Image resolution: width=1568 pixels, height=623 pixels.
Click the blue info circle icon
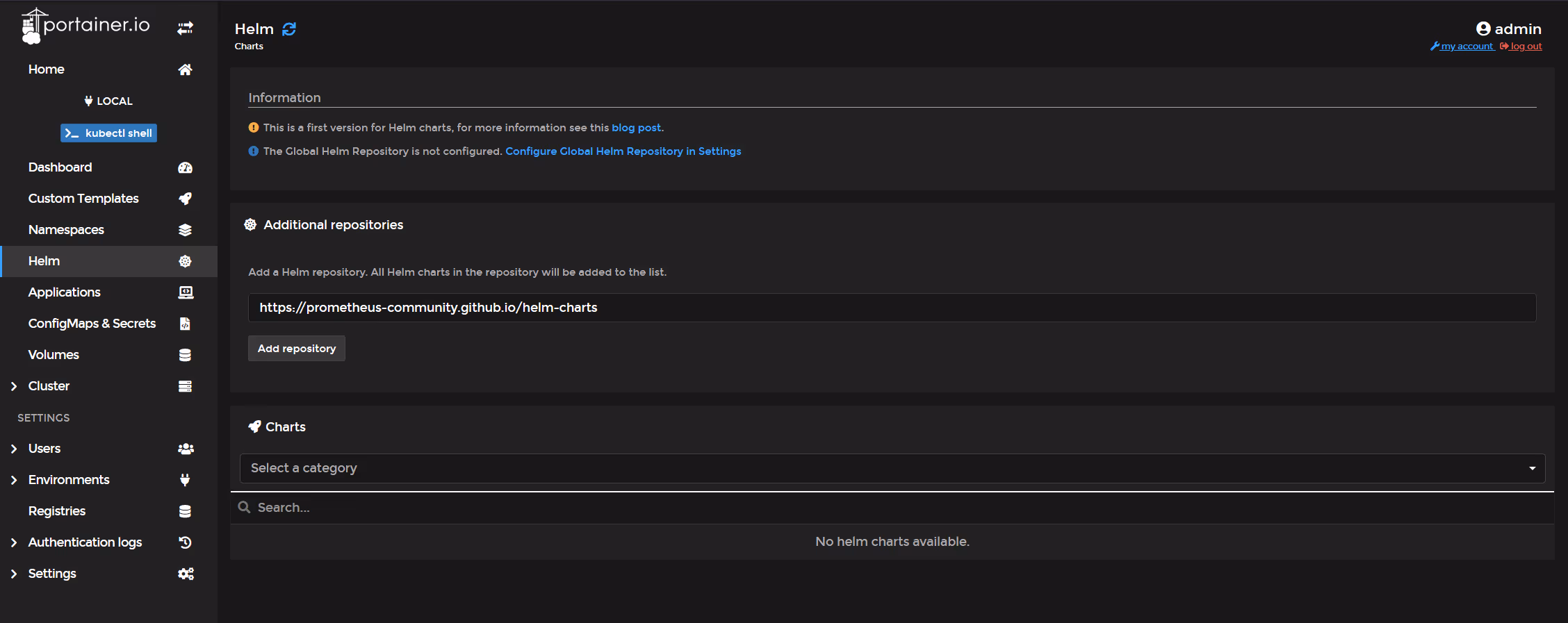tap(254, 151)
